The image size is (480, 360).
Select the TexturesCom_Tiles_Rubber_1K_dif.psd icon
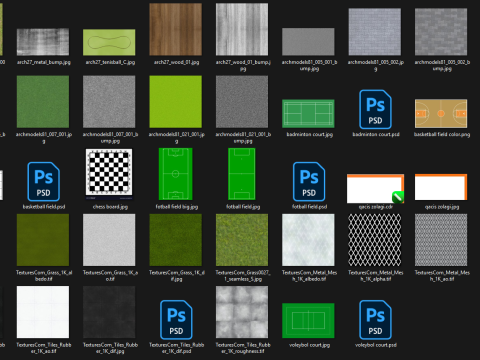pos(176,320)
